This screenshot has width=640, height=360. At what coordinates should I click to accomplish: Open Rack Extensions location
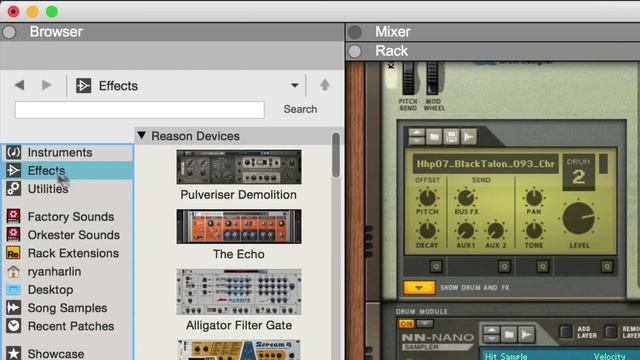pyautogui.click(x=67, y=253)
